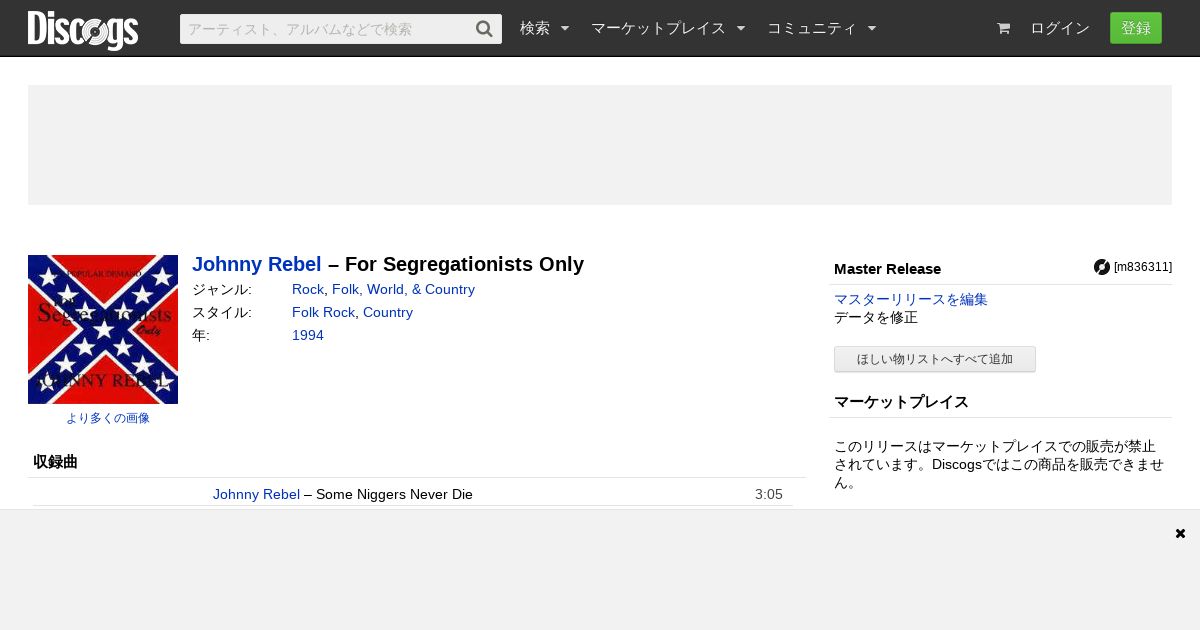Open the shopping cart icon

coord(1003,29)
